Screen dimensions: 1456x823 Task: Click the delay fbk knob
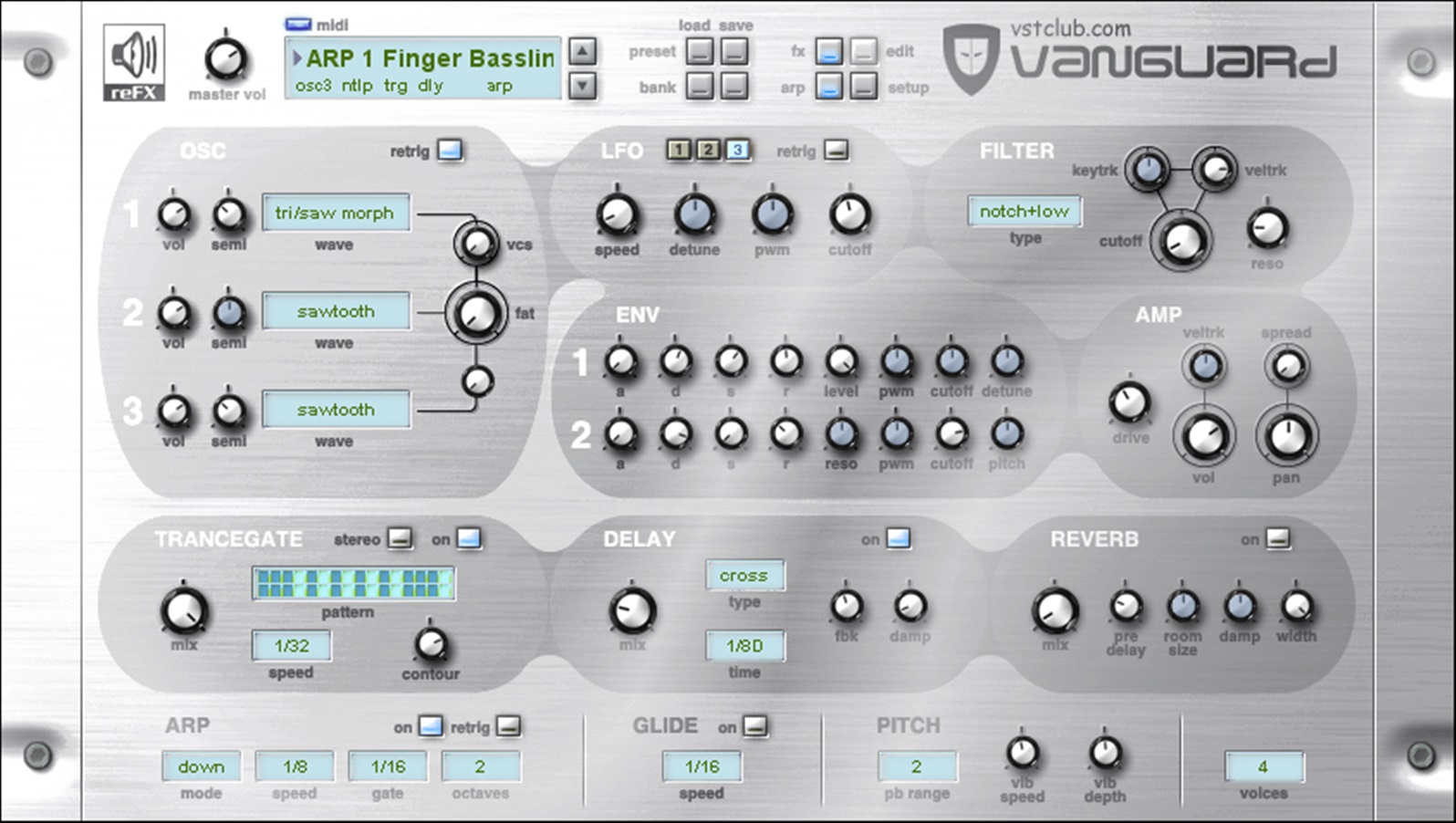[x=846, y=606]
